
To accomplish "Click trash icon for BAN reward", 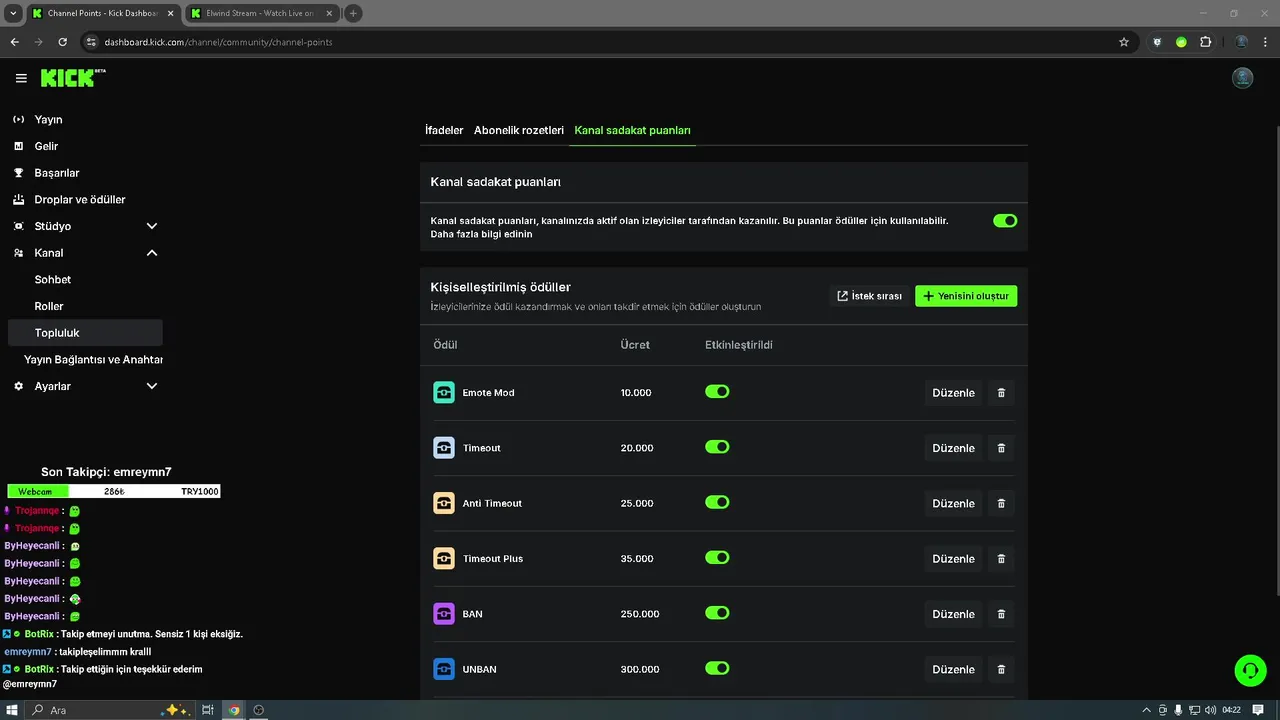I will click(1001, 614).
